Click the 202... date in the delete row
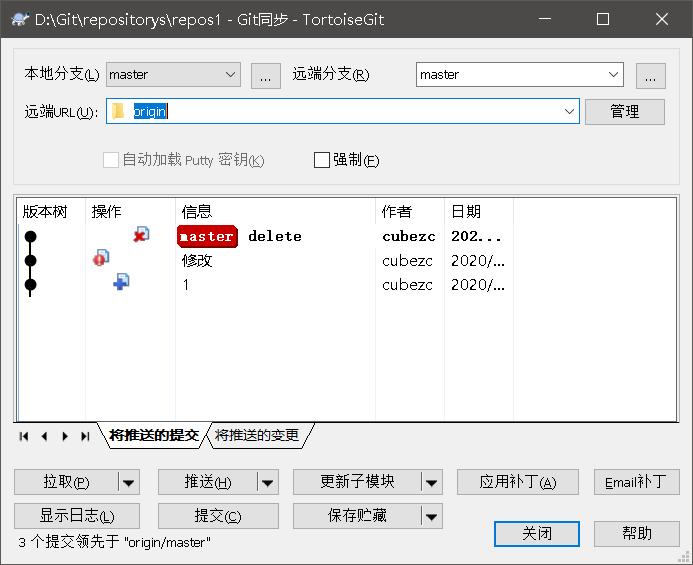 476,237
